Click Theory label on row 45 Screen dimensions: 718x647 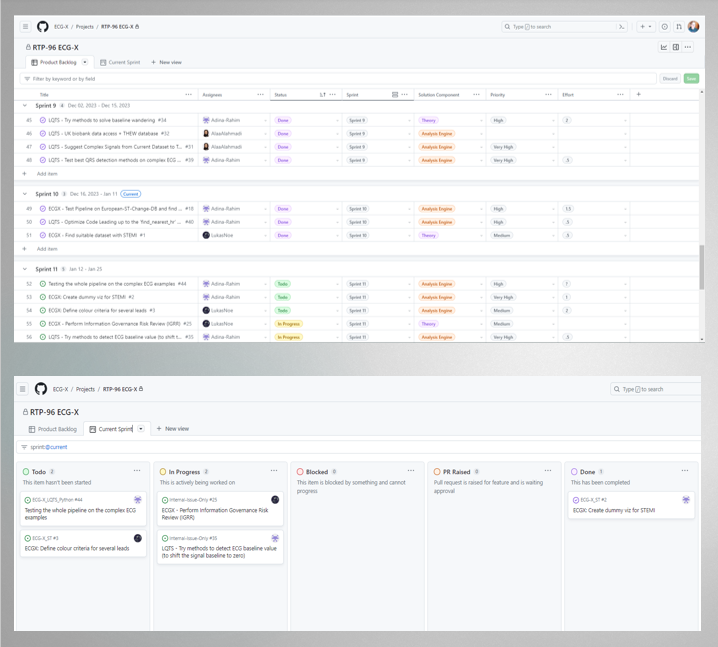[x=429, y=120]
